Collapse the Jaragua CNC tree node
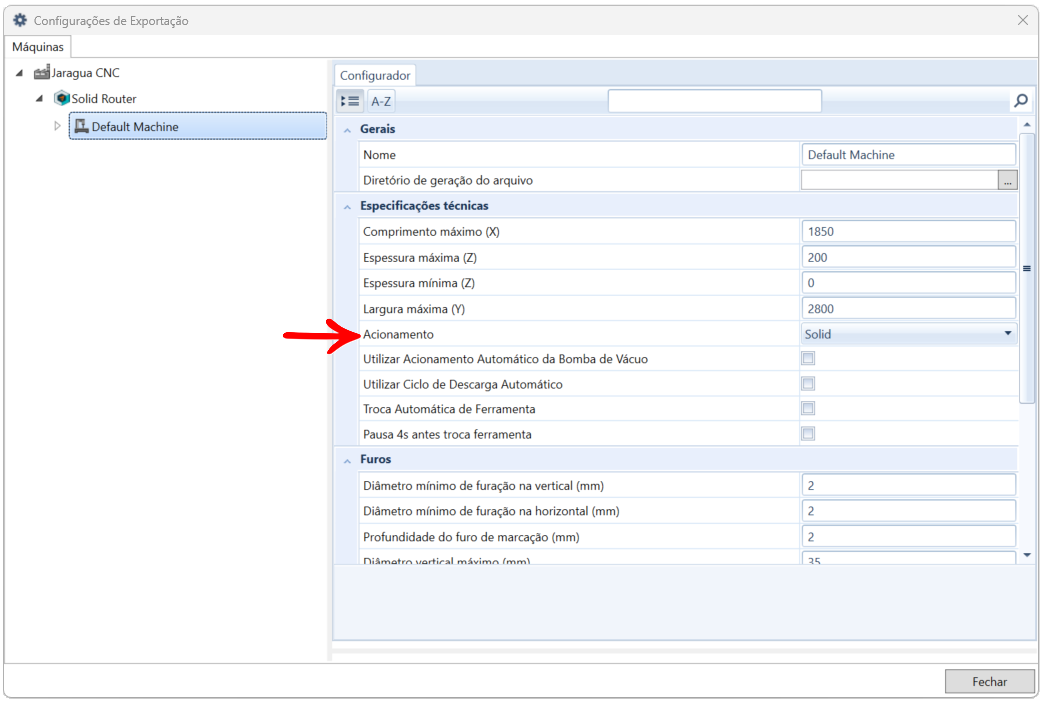 coord(19,73)
